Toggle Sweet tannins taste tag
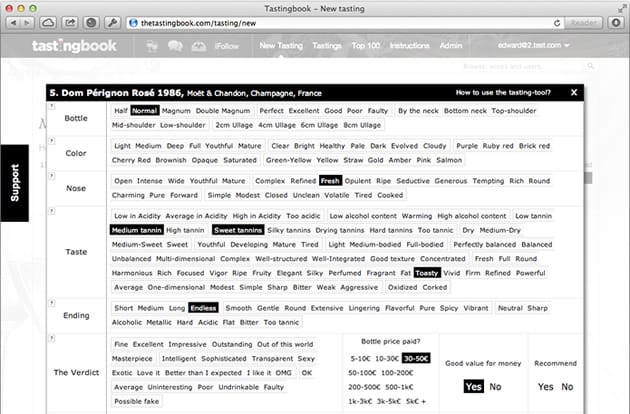 (238, 230)
